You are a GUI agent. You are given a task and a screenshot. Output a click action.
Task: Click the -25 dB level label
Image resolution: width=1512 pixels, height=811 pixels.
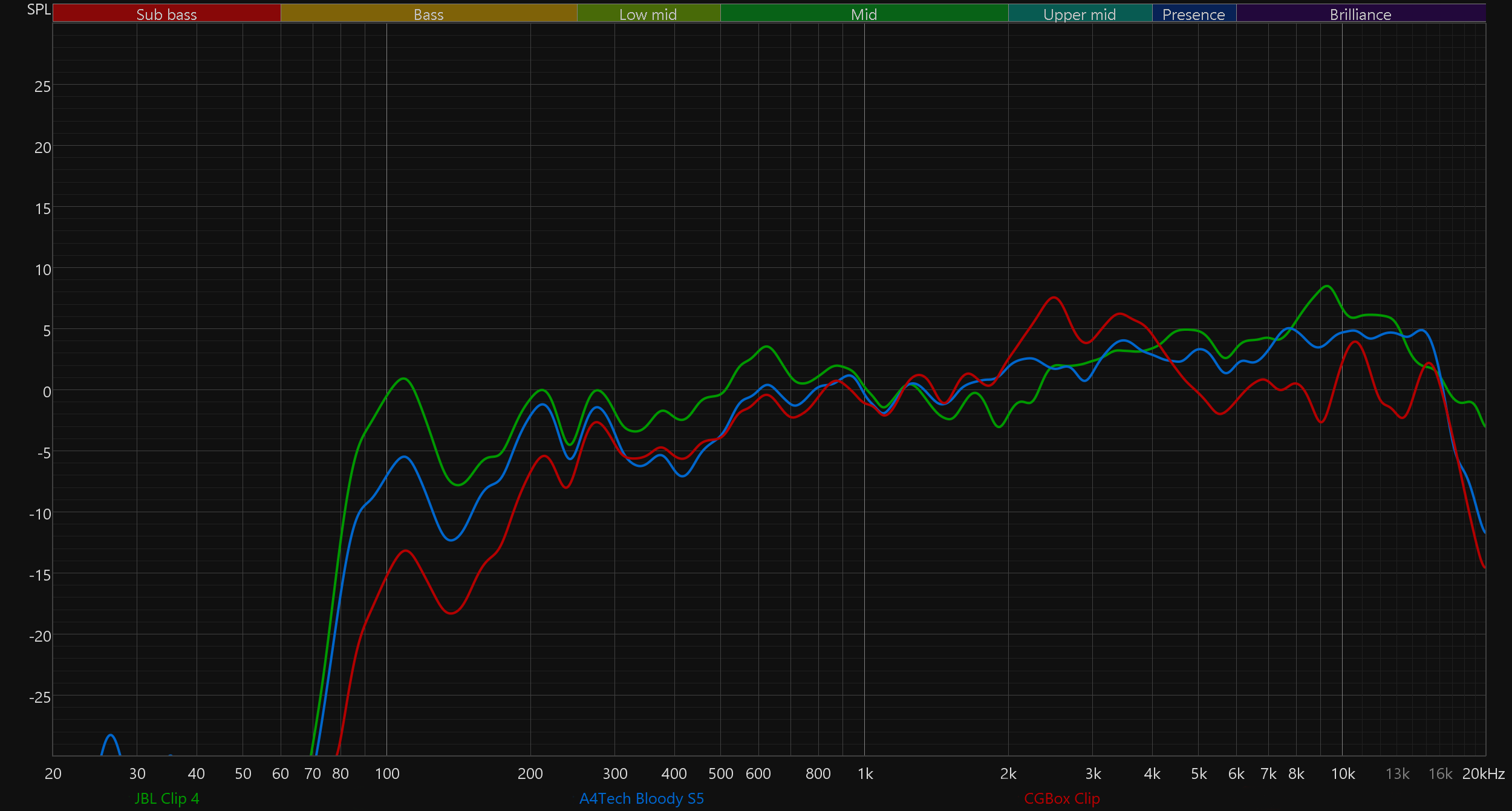(40, 697)
